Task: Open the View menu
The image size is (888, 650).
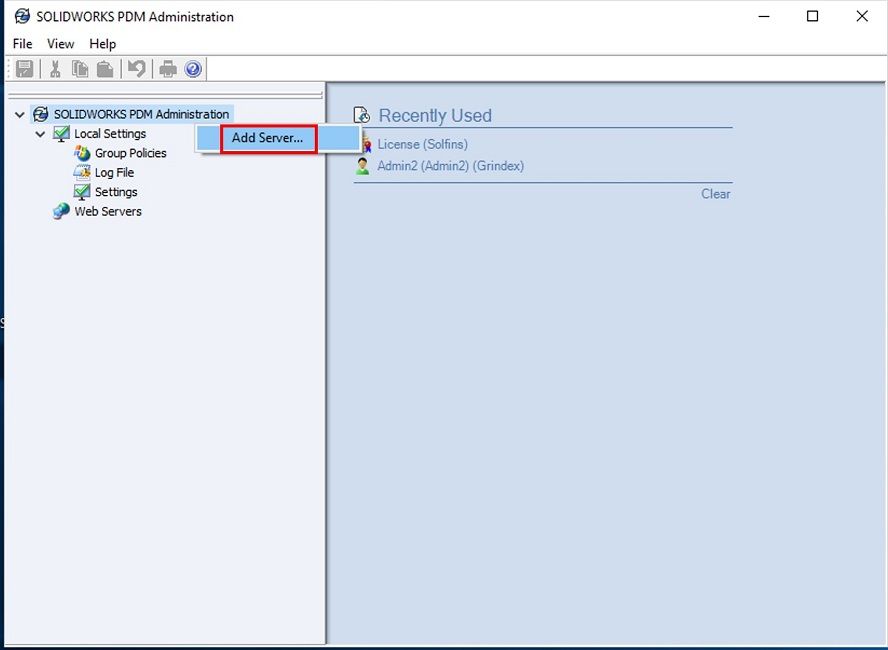Action: pos(61,44)
